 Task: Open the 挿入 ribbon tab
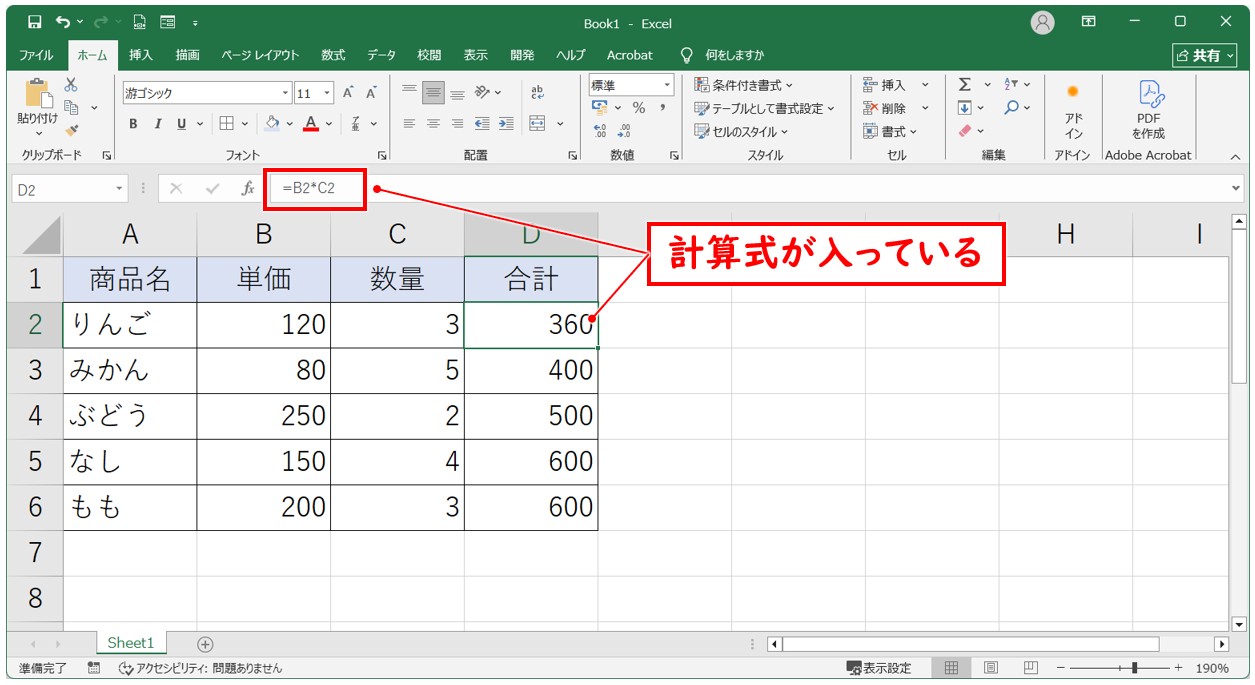click(141, 55)
